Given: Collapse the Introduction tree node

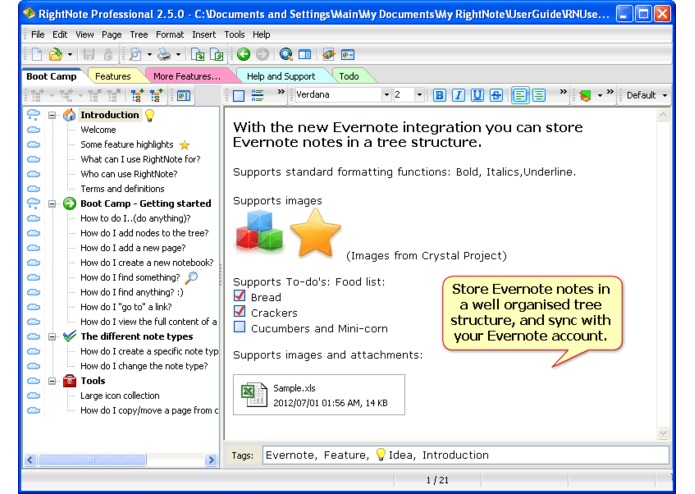Looking at the screenshot, I should 52,115.
